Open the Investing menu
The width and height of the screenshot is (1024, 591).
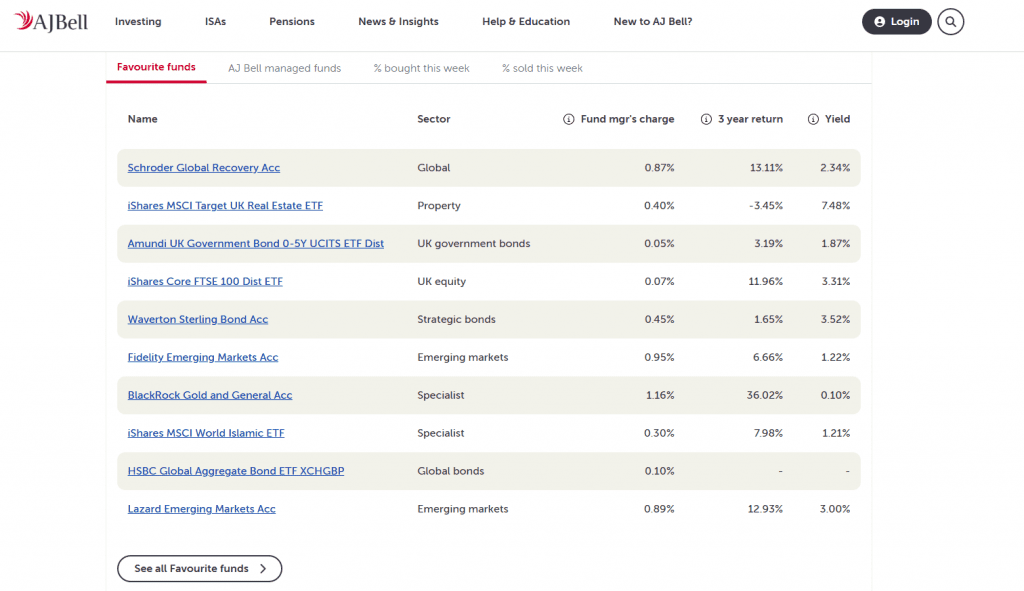click(x=138, y=22)
